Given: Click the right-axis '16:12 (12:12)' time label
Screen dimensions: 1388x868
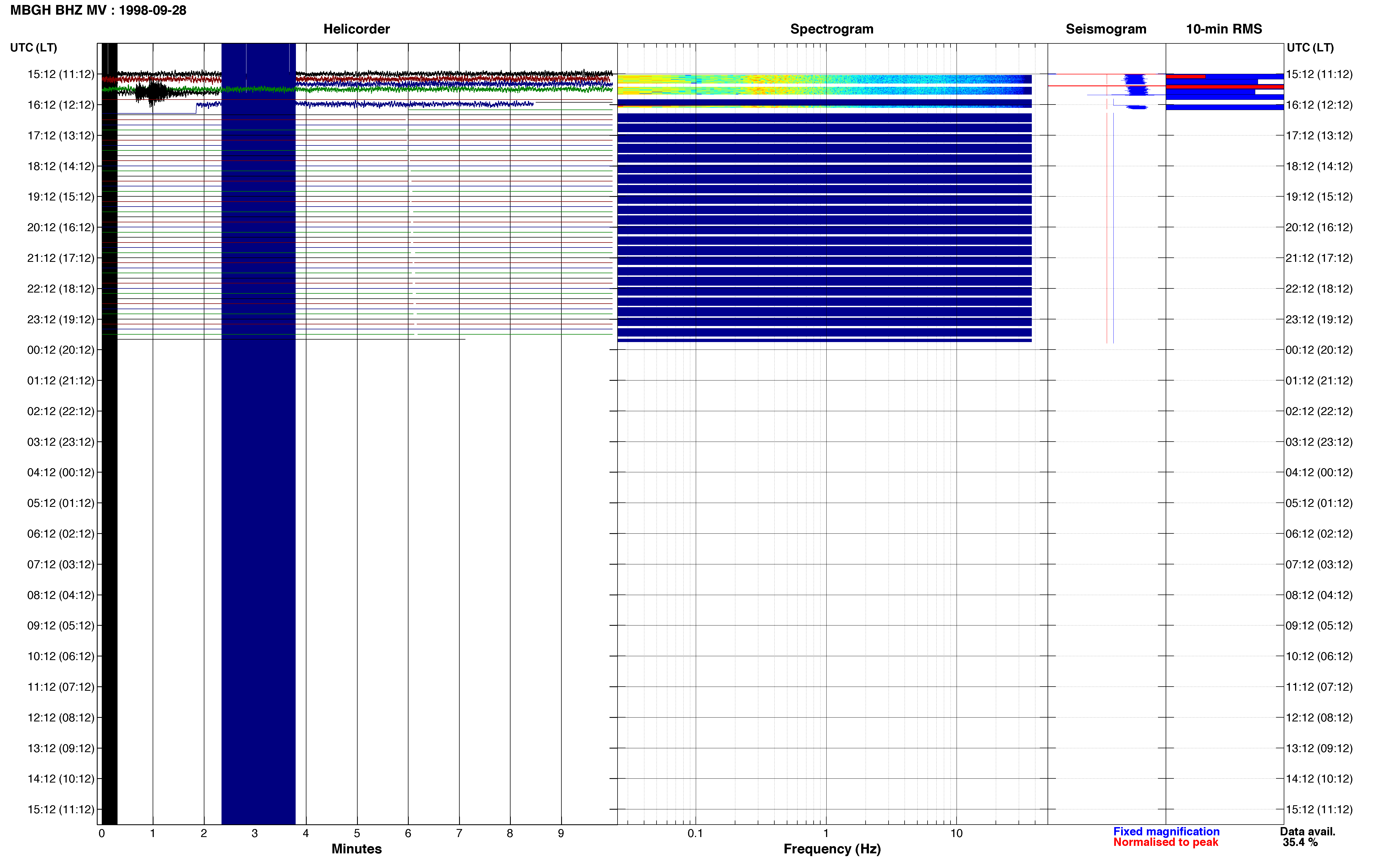Looking at the screenshot, I should (1319, 105).
